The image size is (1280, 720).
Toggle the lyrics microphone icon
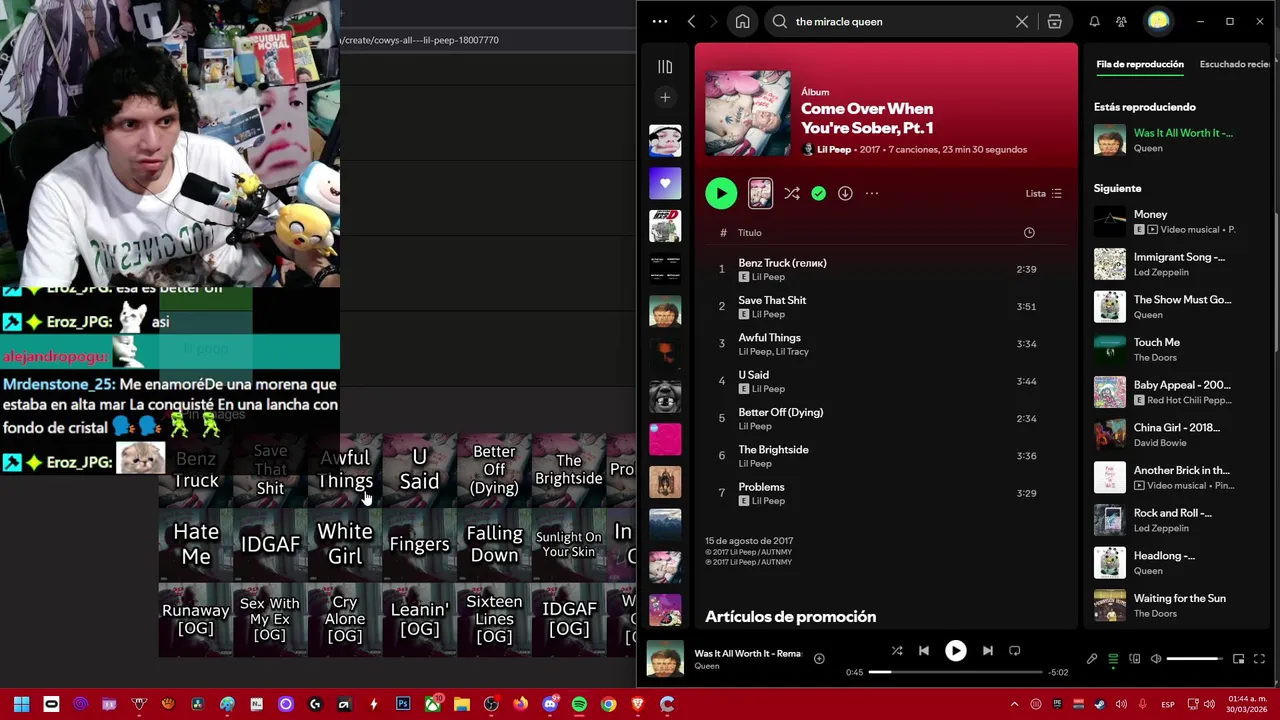[1092, 659]
